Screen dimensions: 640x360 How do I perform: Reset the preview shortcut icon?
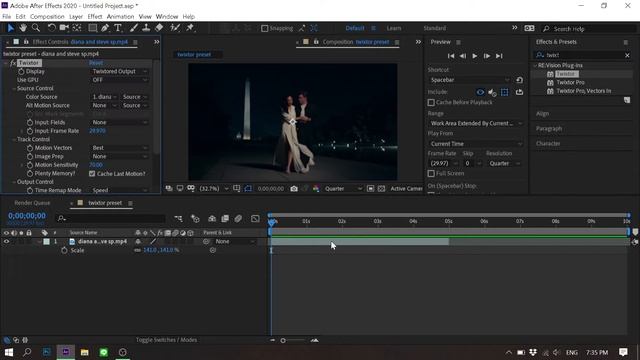point(519,80)
